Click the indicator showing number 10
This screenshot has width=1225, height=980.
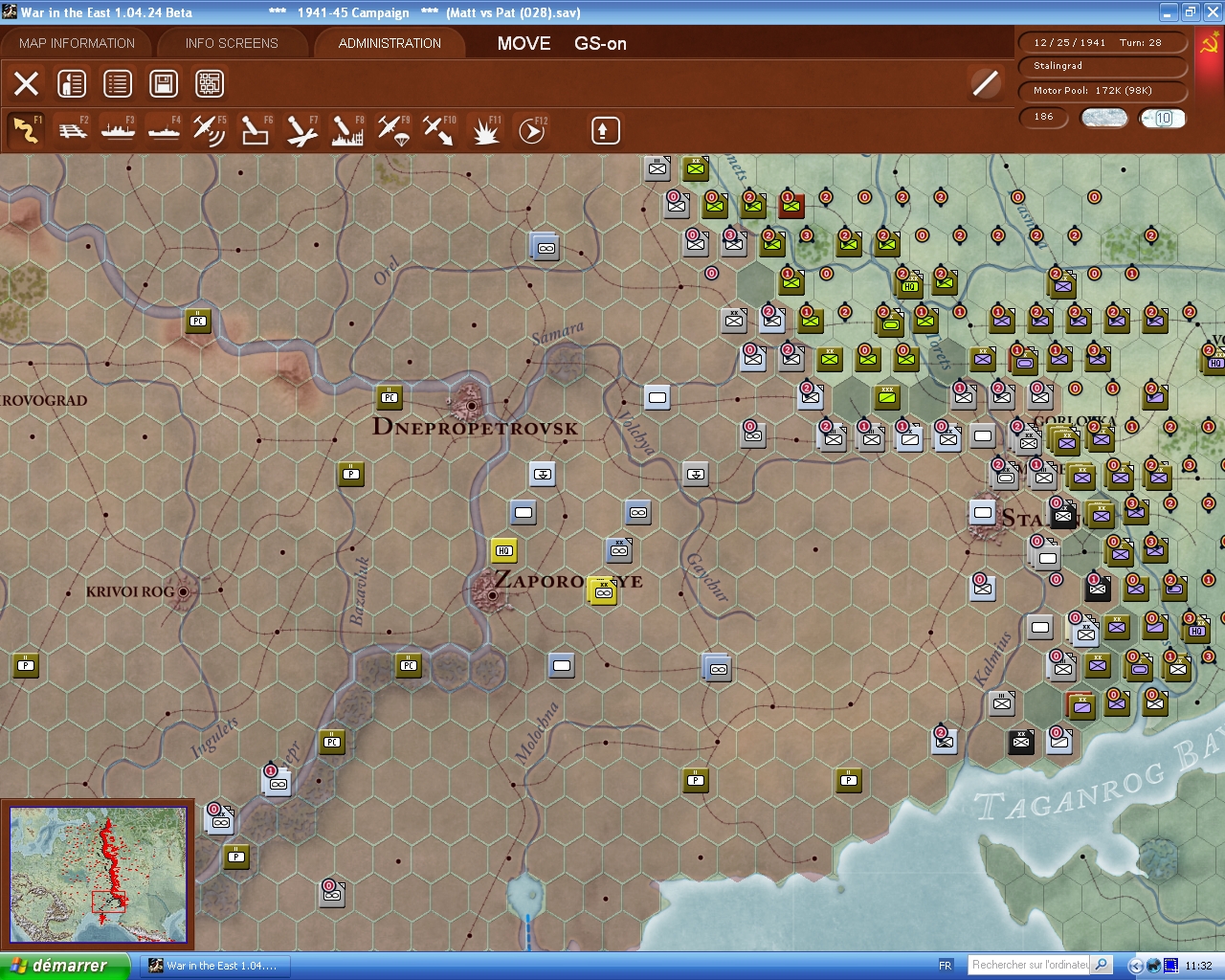pyautogui.click(x=1163, y=118)
